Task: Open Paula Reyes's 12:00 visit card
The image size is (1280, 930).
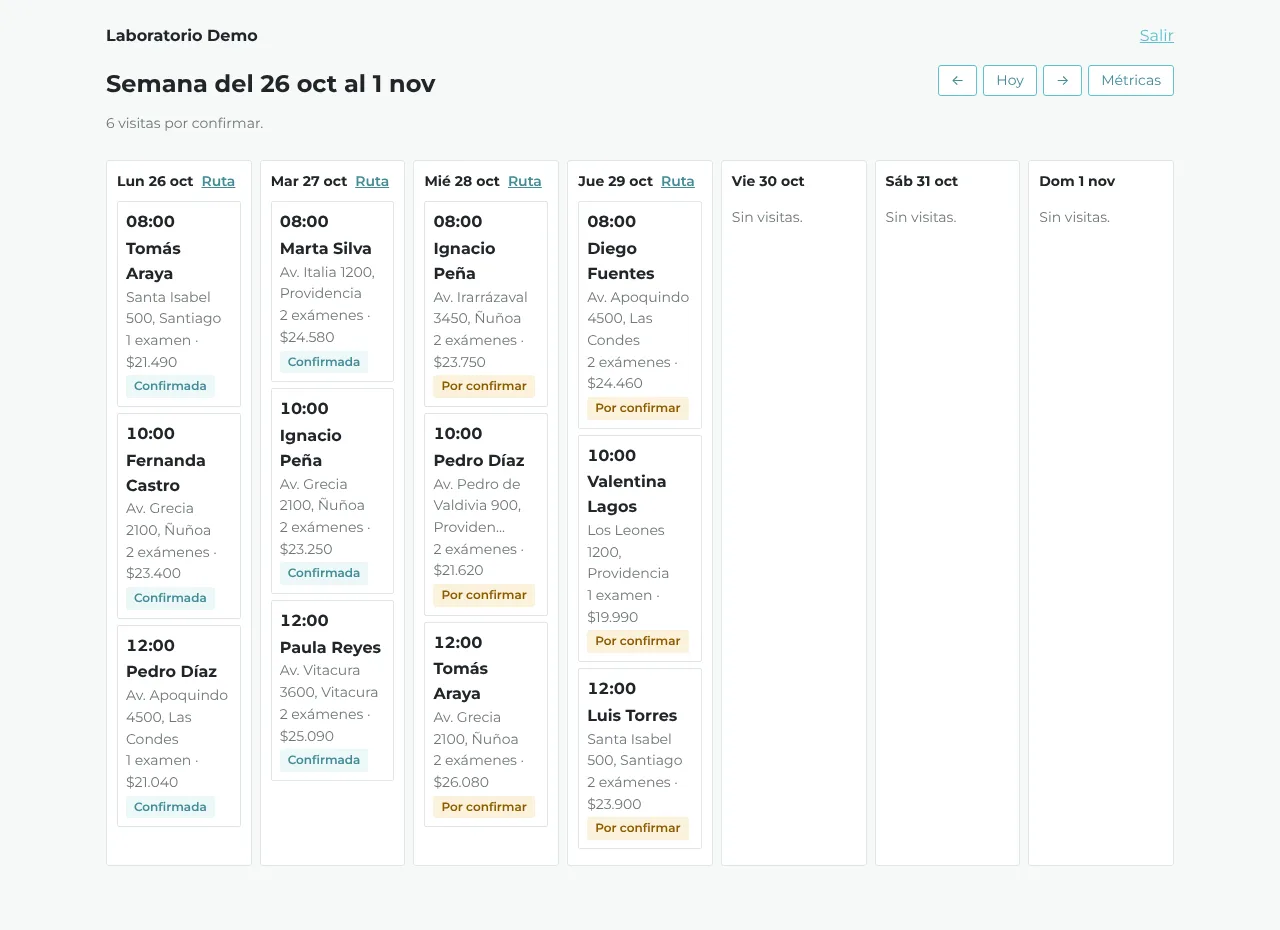Action: 332,690
